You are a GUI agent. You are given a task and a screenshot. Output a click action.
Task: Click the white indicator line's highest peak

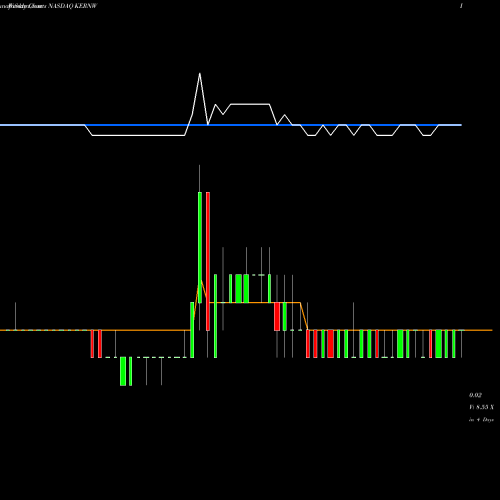tap(200, 74)
